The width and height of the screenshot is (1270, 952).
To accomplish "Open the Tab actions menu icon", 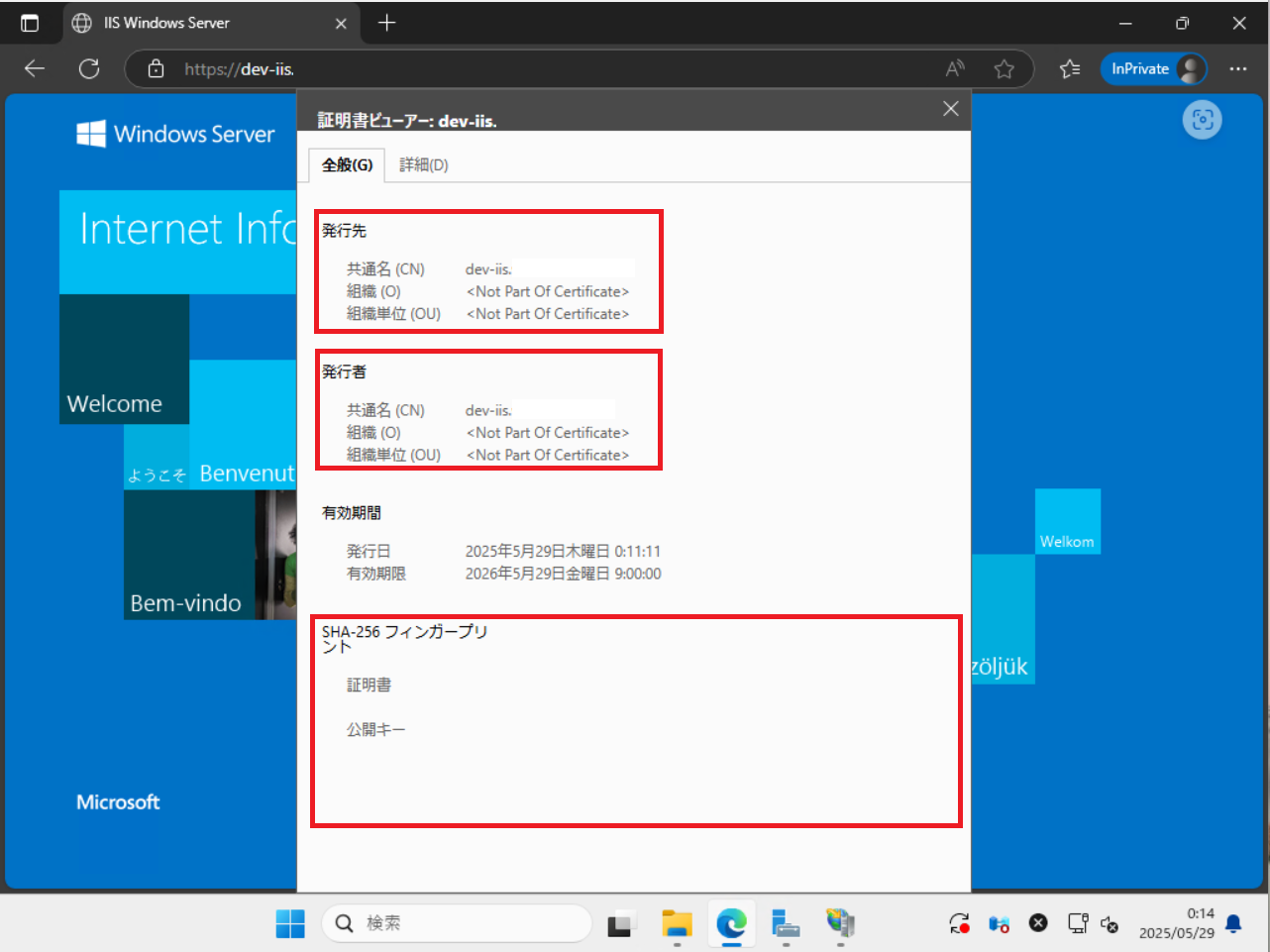I will coord(30,23).
